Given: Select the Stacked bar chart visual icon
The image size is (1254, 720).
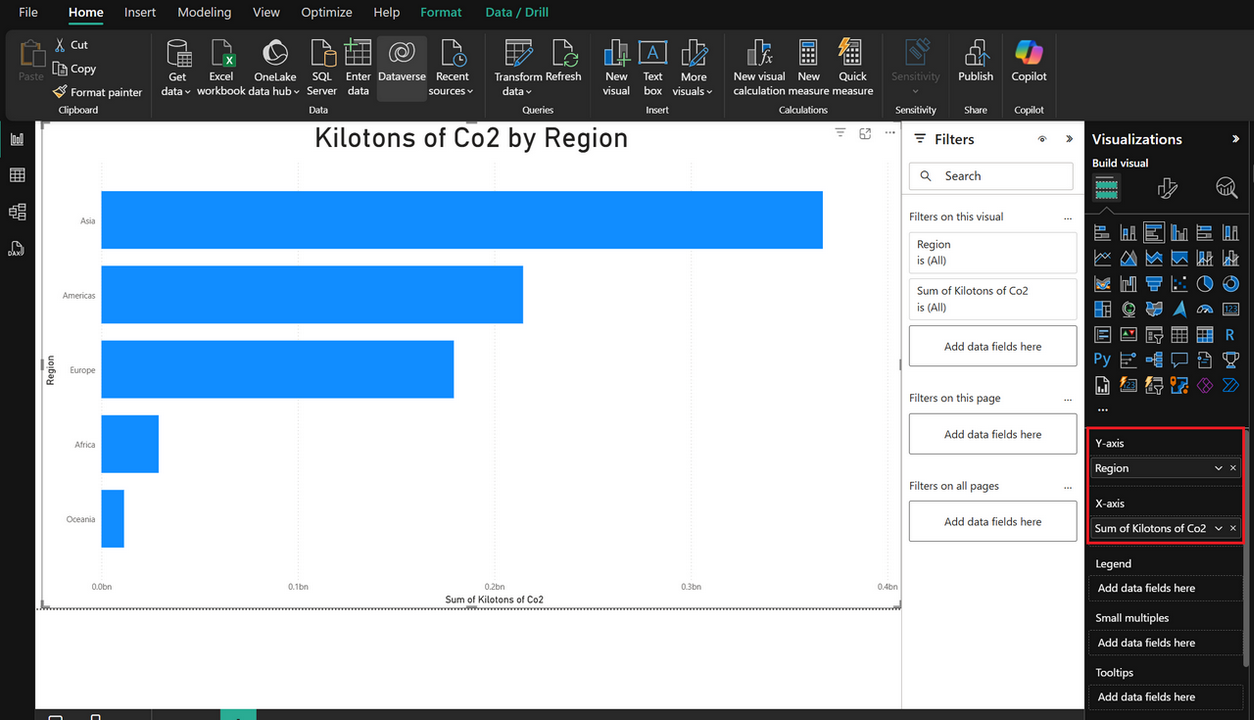Looking at the screenshot, I should [x=1102, y=232].
